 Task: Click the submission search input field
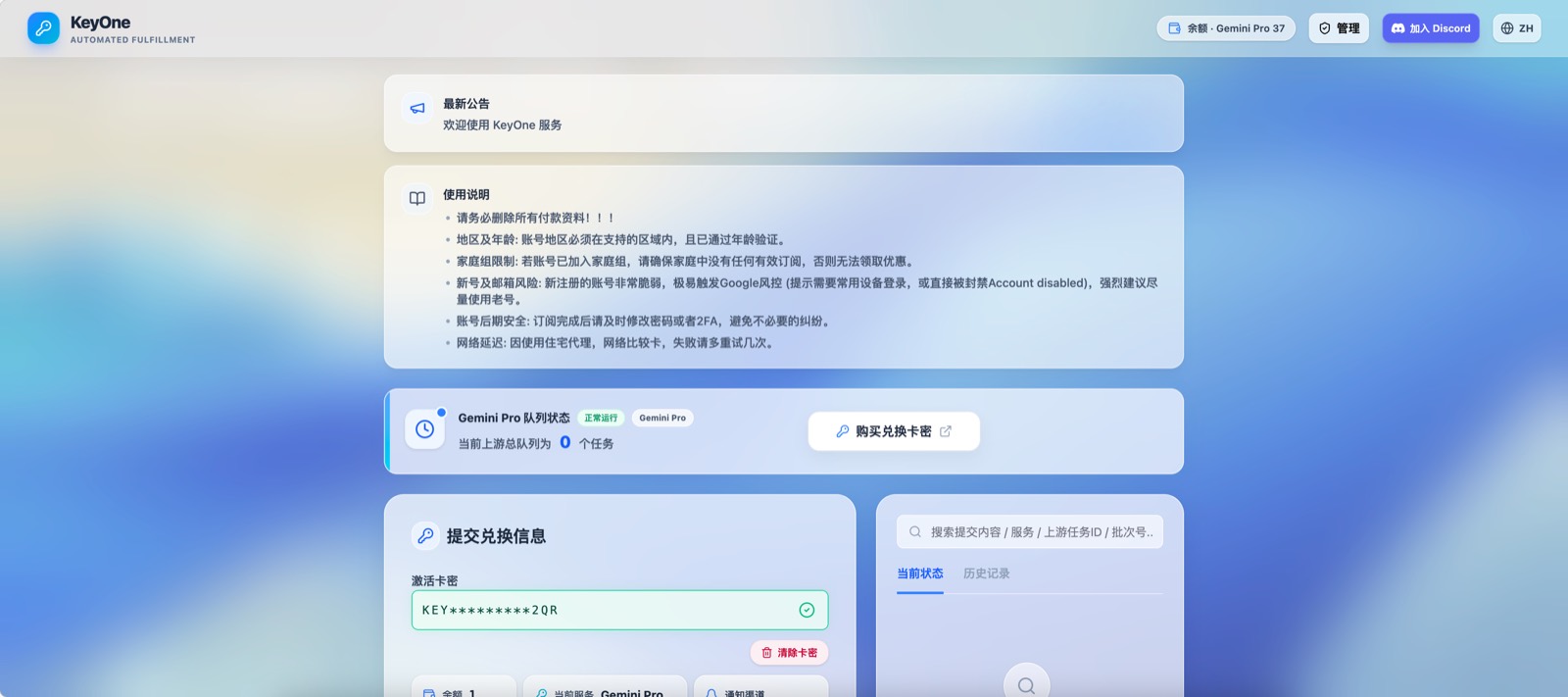[x=1041, y=532]
